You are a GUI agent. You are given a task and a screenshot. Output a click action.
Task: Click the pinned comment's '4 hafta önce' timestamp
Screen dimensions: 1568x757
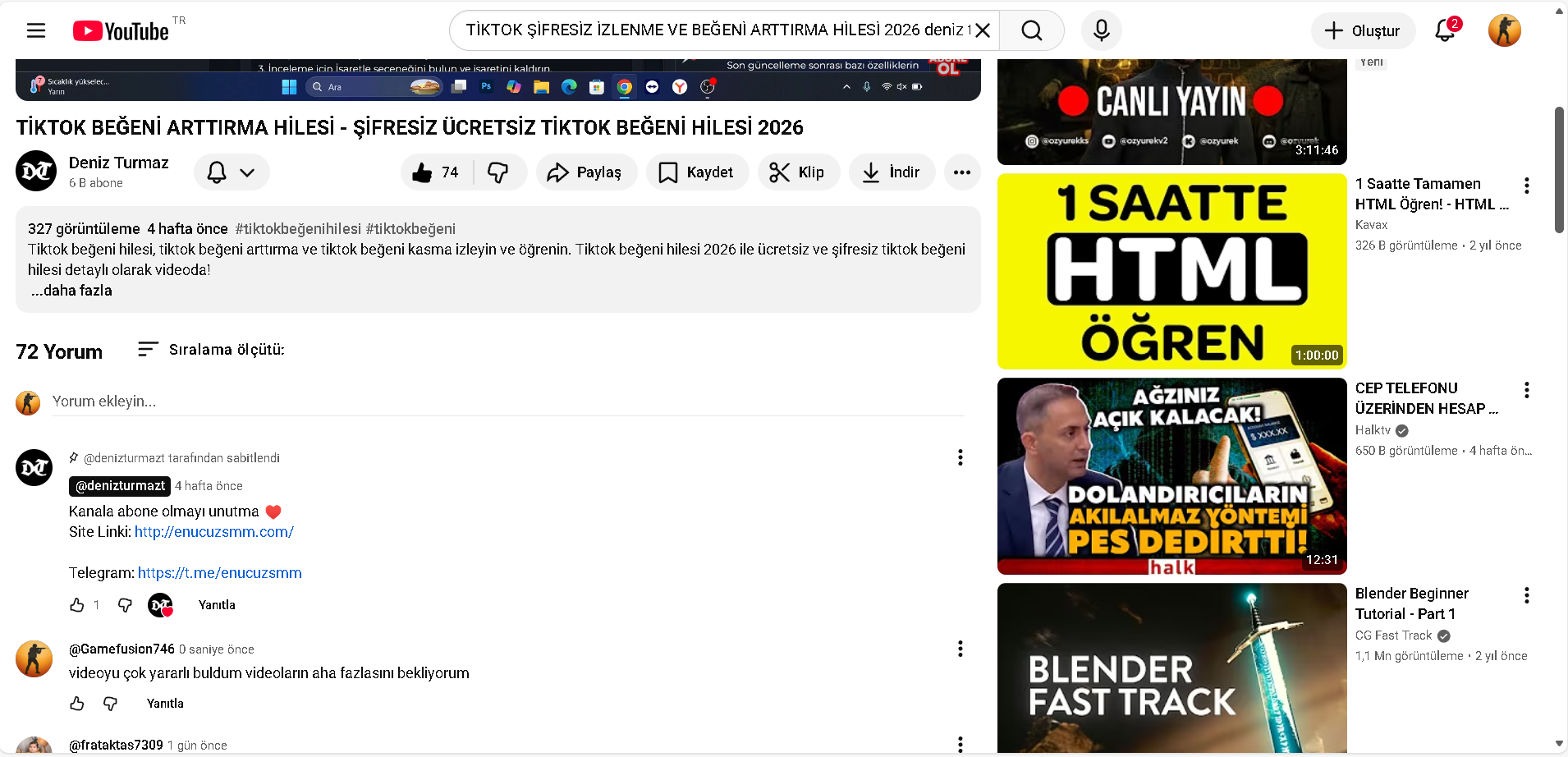coord(209,486)
